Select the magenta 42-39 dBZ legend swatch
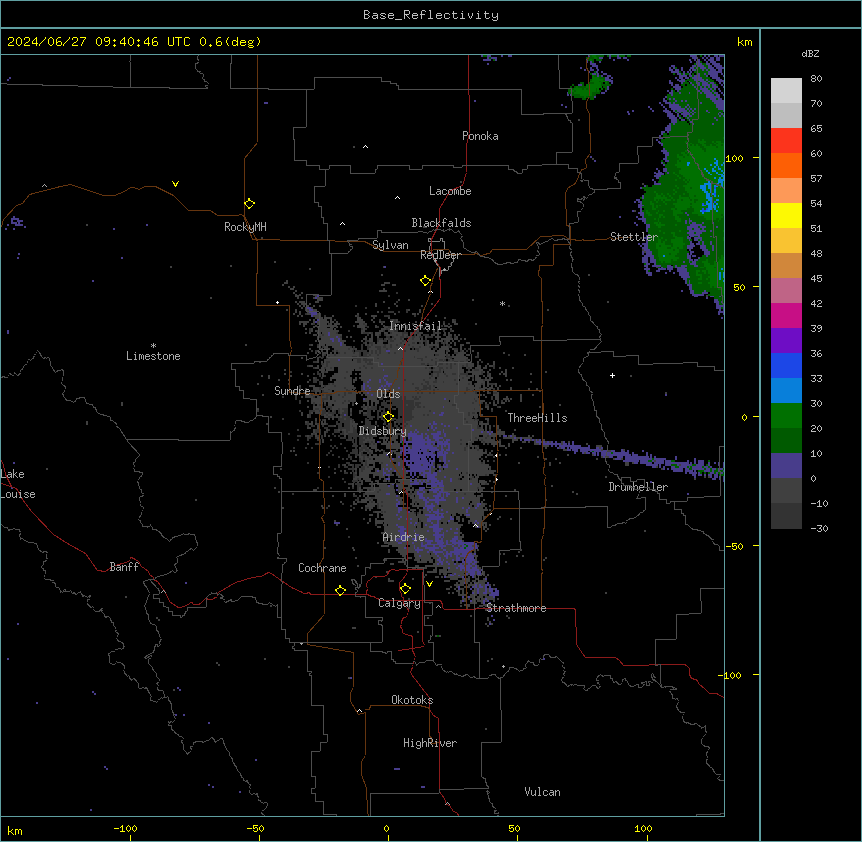 coord(786,315)
